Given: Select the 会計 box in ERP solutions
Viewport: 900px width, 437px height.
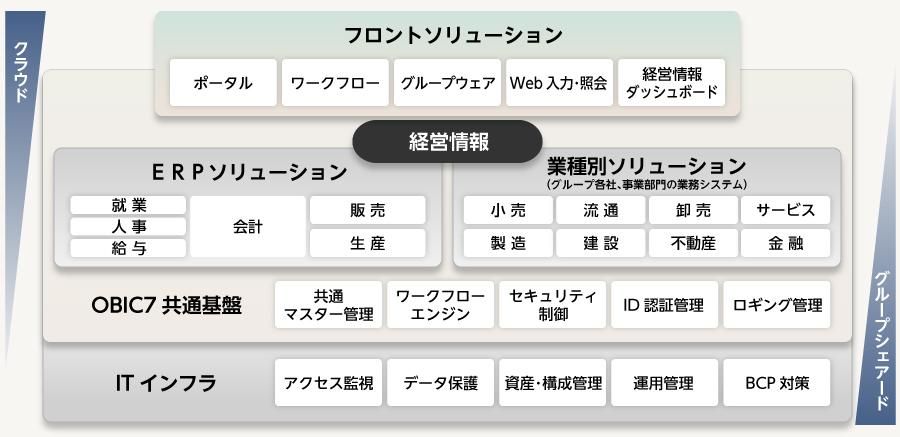Looking at the screenshot, I should [248, 227].
